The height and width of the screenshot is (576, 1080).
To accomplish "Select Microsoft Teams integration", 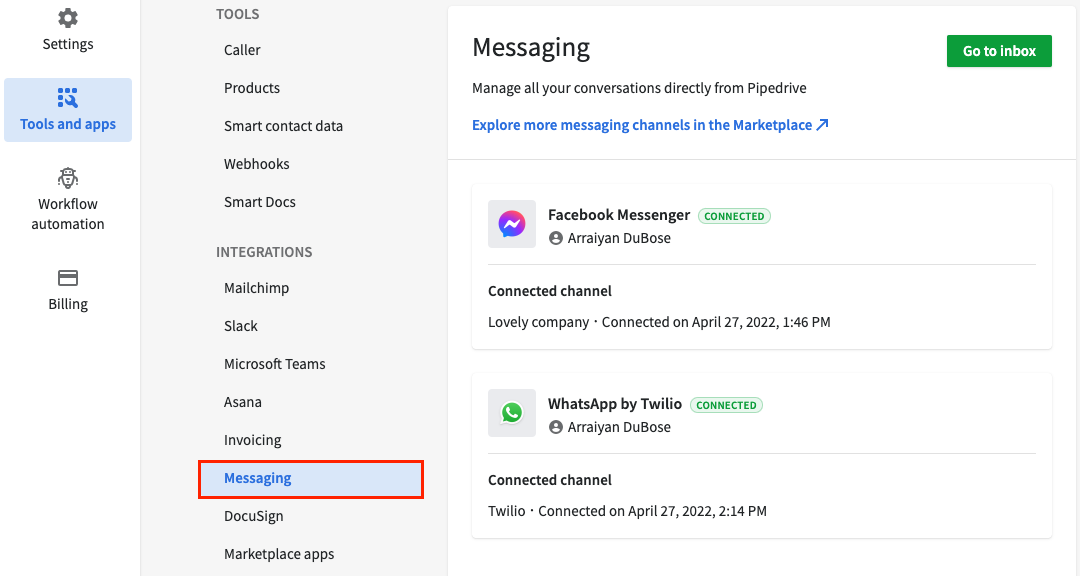I will [x=274, y=363].
